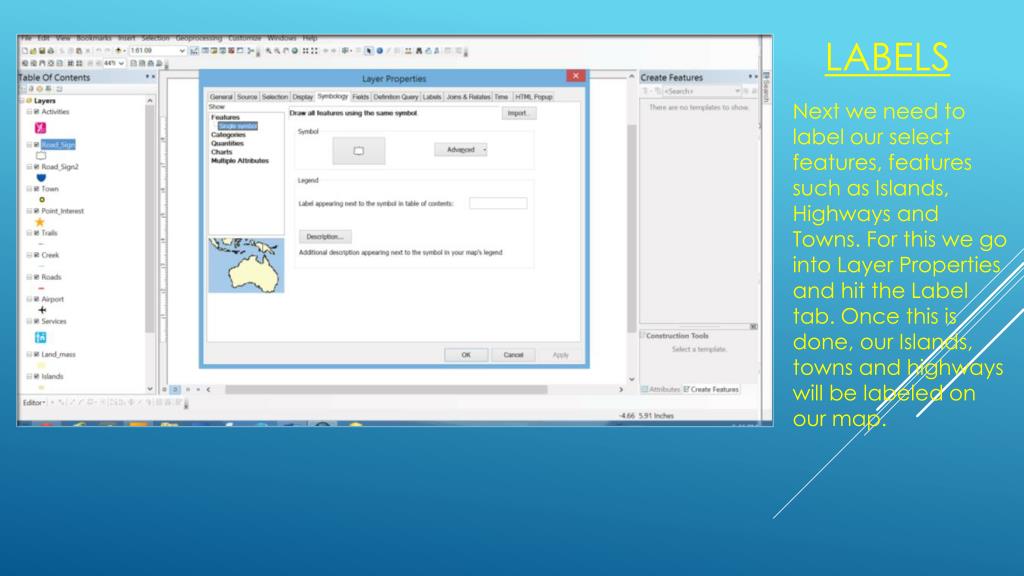
Task: Click the pink Activities layer symbol
Action: coord(40,128)
